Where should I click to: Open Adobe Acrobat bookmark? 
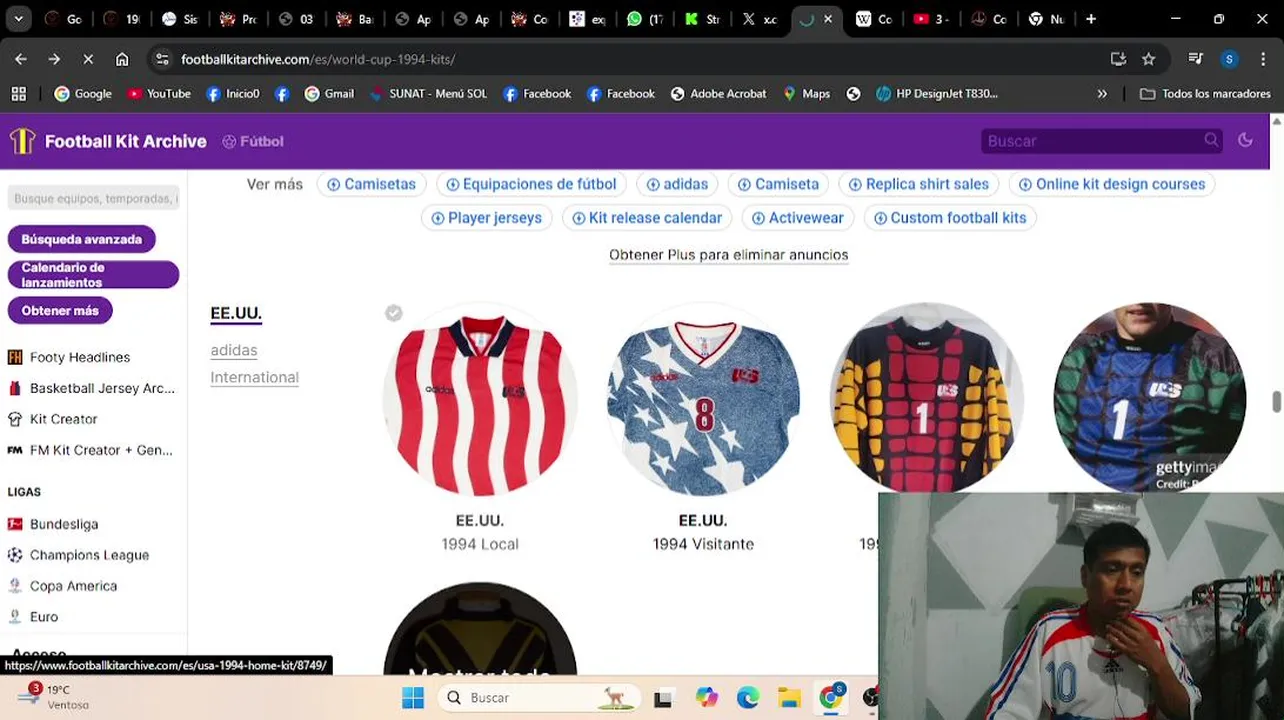pyautogui.click(x=718, y=93)
